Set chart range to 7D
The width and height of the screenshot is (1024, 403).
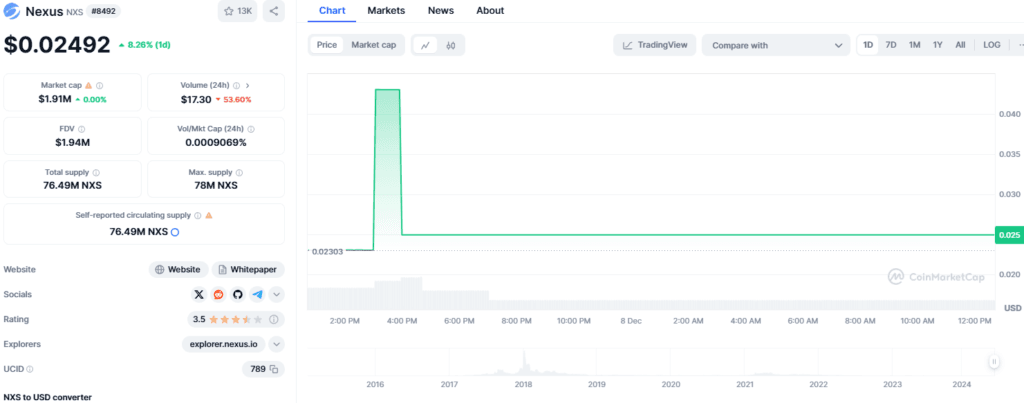(891, 45)
